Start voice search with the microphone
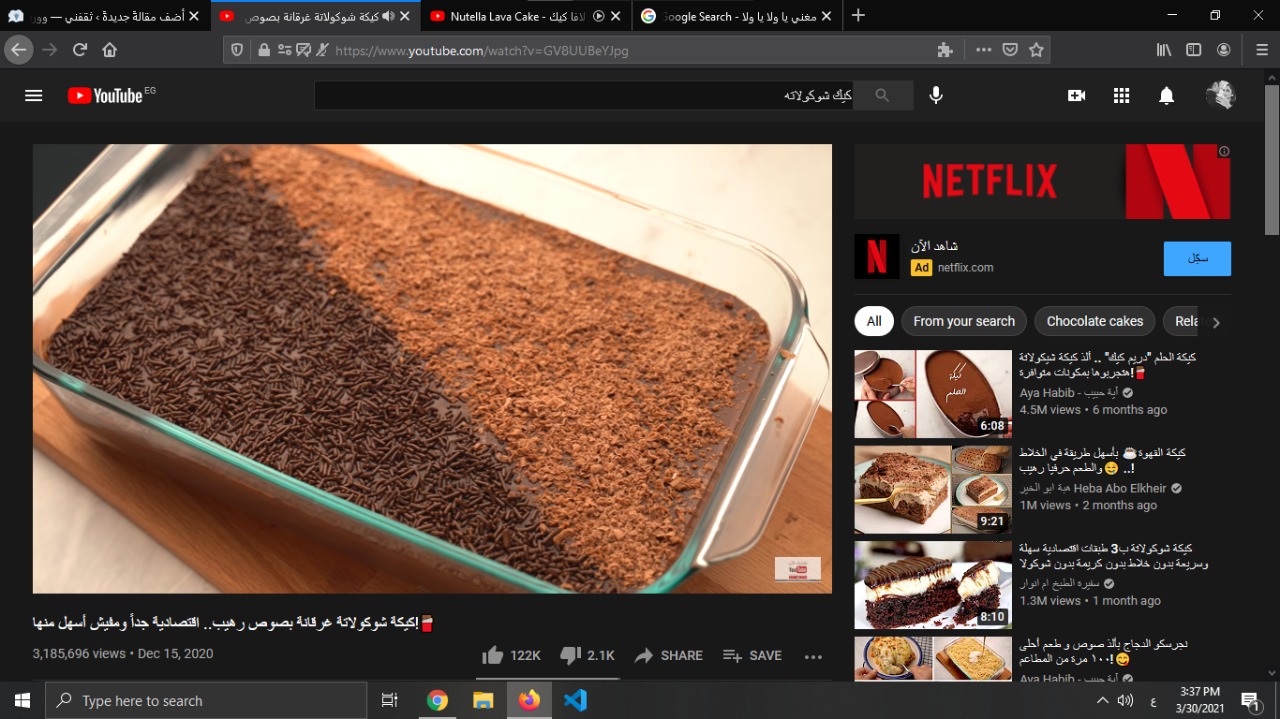Screen dimensions: 1280x719 [936, 95]
